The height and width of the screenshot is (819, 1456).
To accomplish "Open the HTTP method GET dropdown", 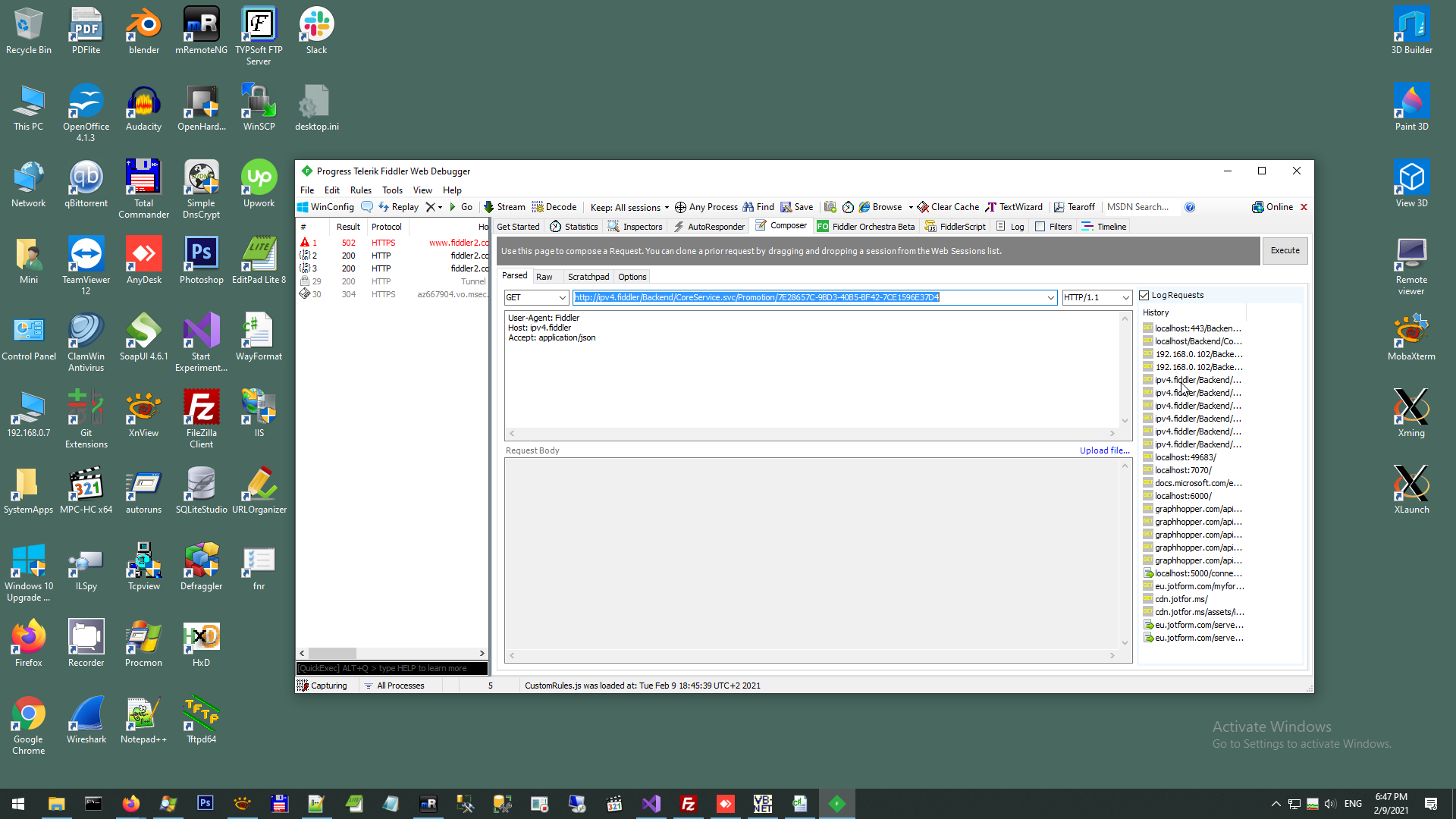I will pyautogui.click(x=562, y=298).
